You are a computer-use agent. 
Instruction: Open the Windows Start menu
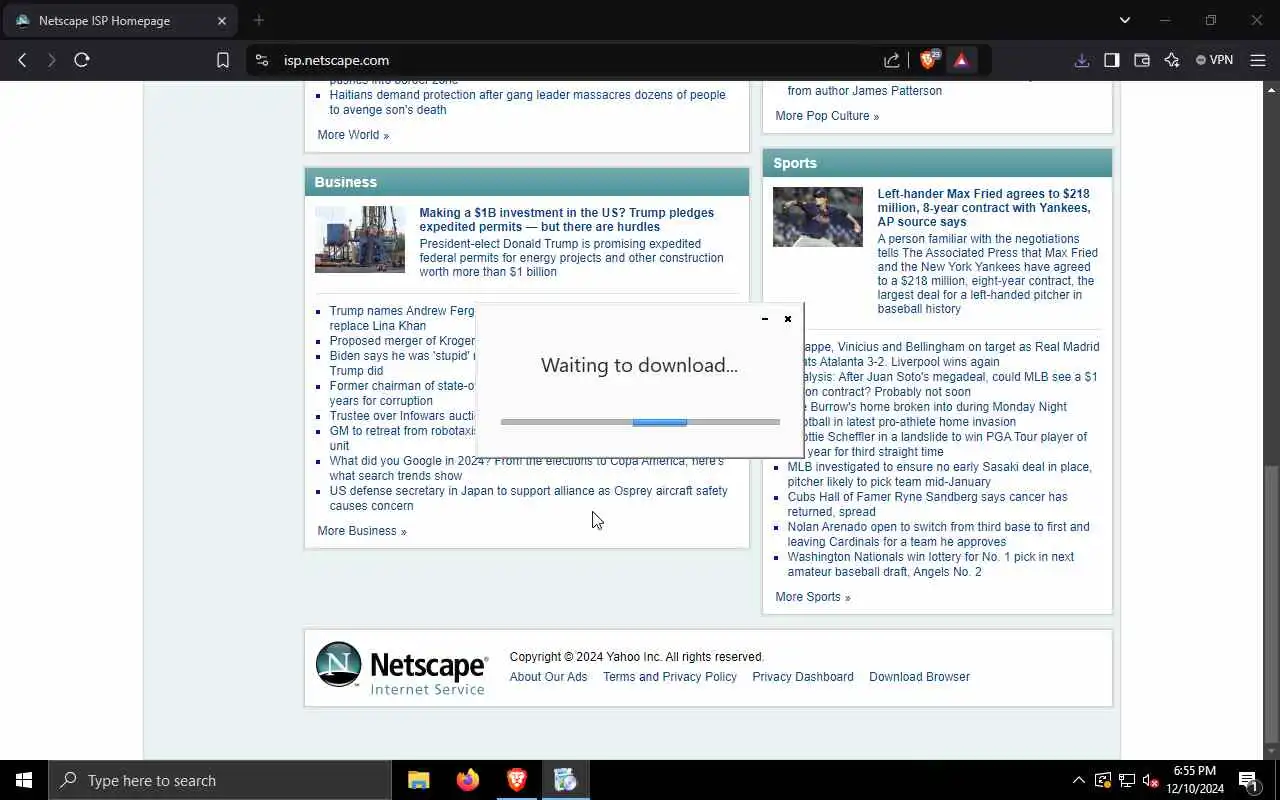(x=24, y=780)
